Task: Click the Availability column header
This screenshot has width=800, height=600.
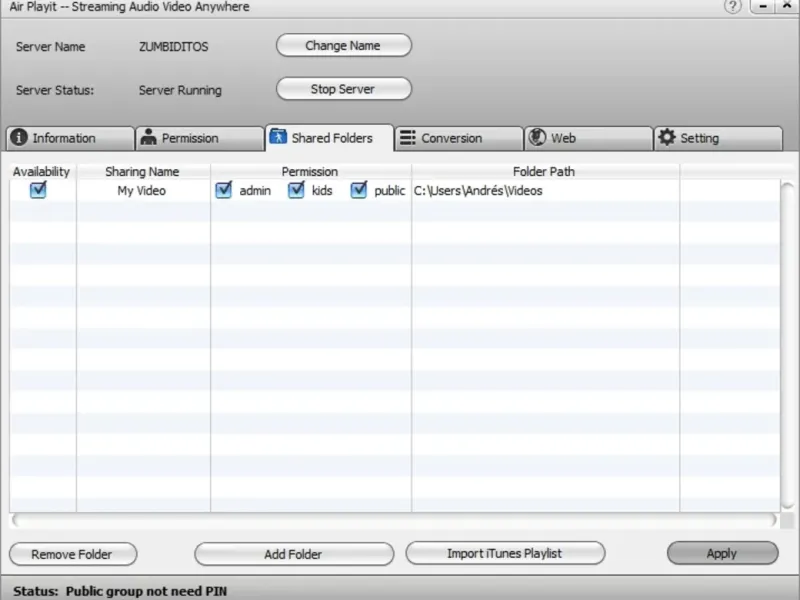Action: (41, 171)
